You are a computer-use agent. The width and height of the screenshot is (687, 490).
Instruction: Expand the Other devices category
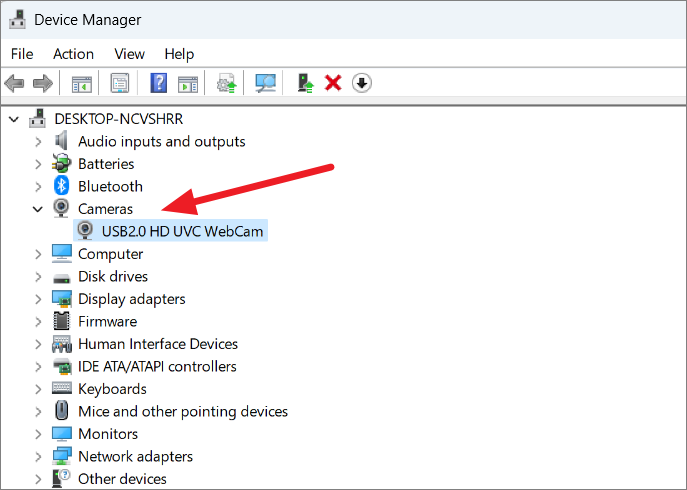tap(39, 479)
